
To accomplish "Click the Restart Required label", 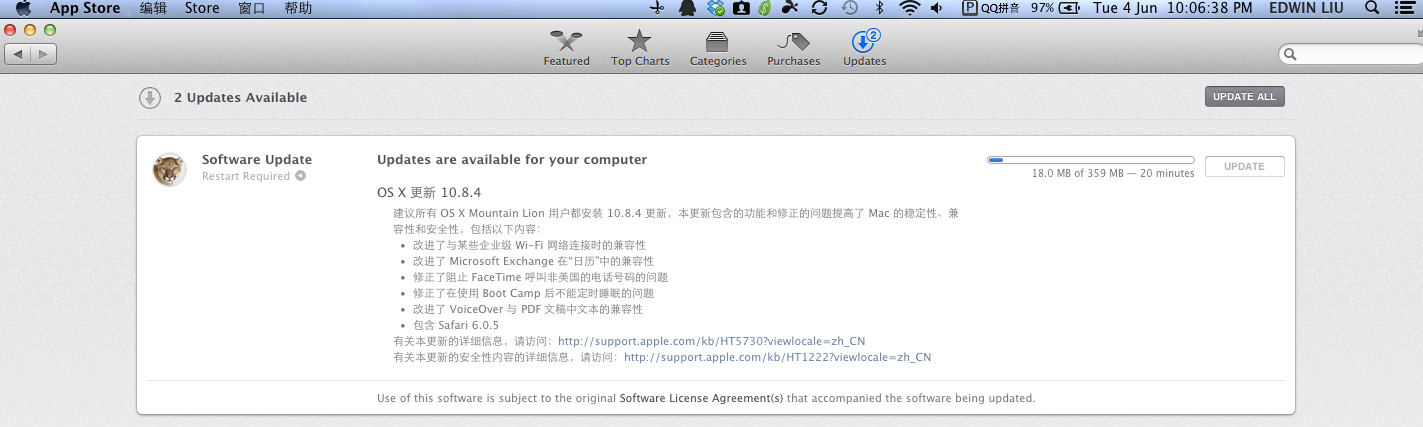I will (246, 176).
